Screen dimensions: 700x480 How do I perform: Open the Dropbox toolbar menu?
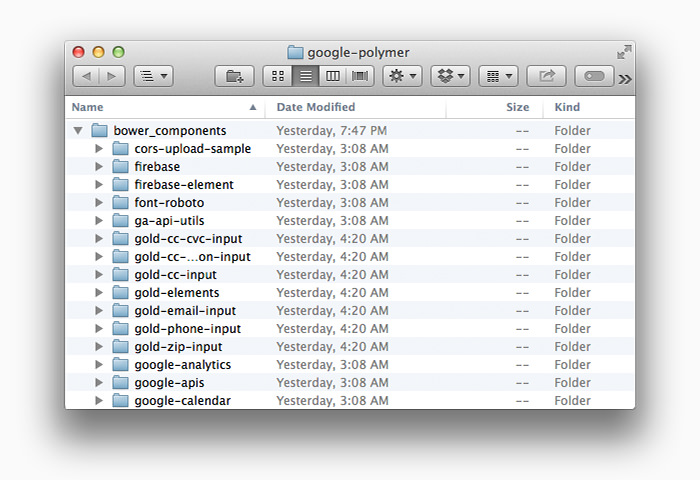coord(450,76)
